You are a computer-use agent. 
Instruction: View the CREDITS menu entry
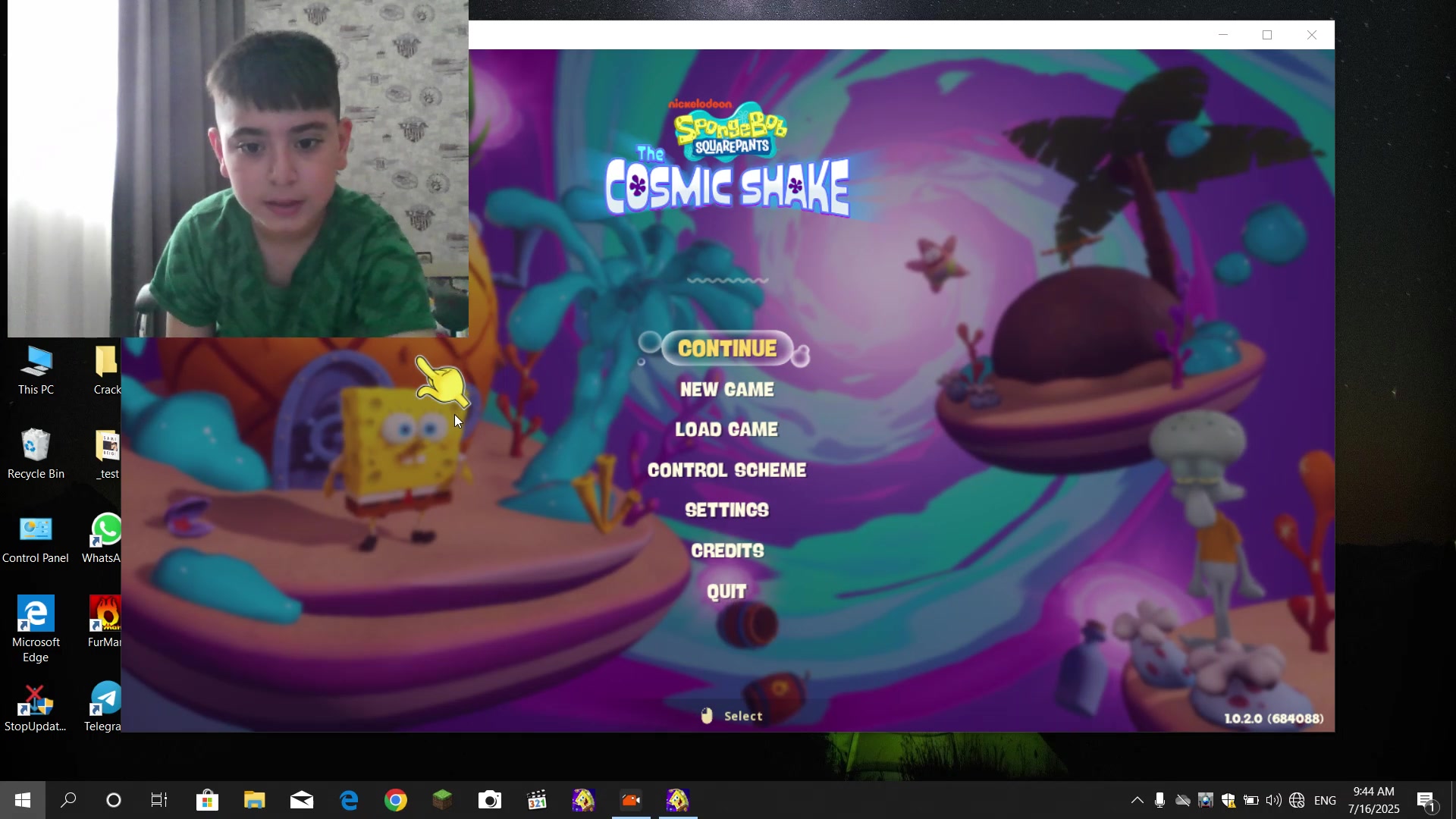pos(726,551)
